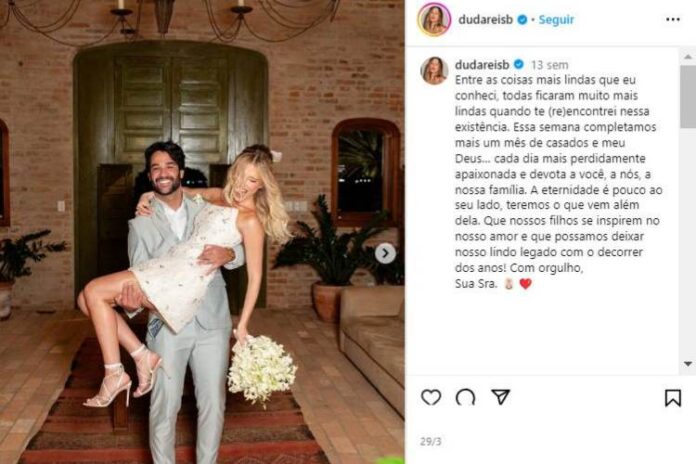Click the caption text paragraph

[x=559, y=182]
